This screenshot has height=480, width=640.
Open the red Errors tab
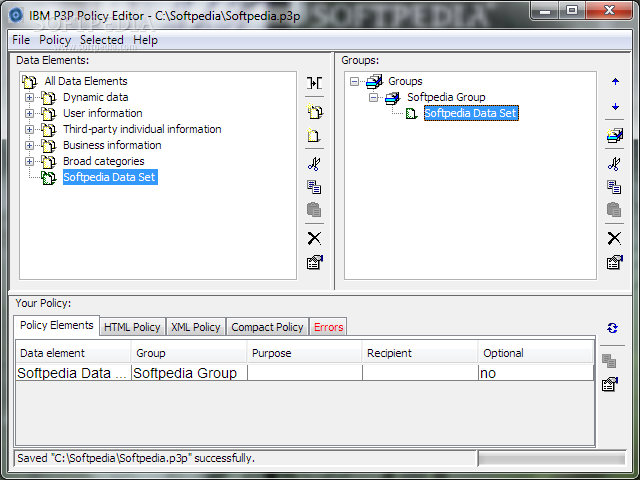329,327
